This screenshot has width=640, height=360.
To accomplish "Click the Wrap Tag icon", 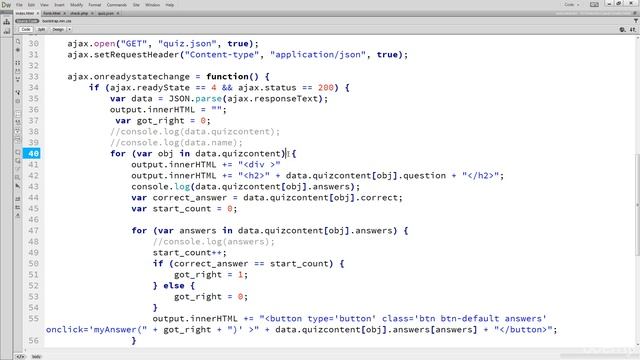I will (x=18, y=169).
